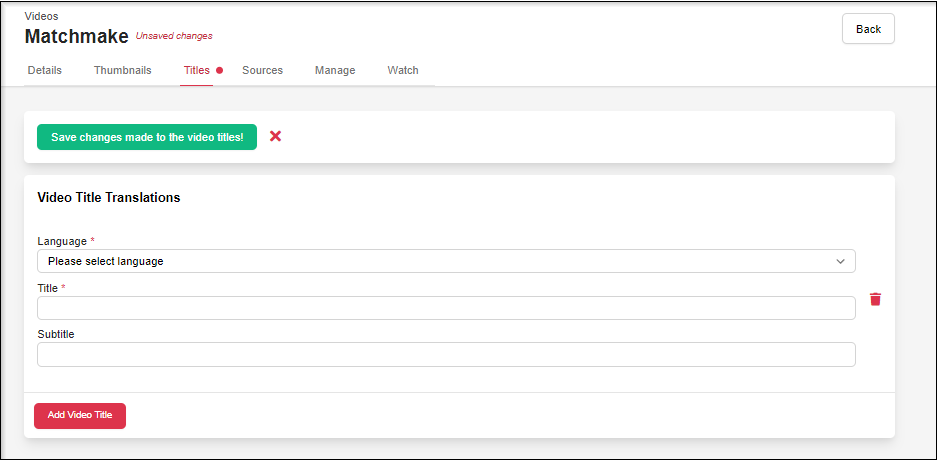937x460 pixels.
Task: Click the 'Unsaved changes' notice text
Action: click(x=174, y=36)
